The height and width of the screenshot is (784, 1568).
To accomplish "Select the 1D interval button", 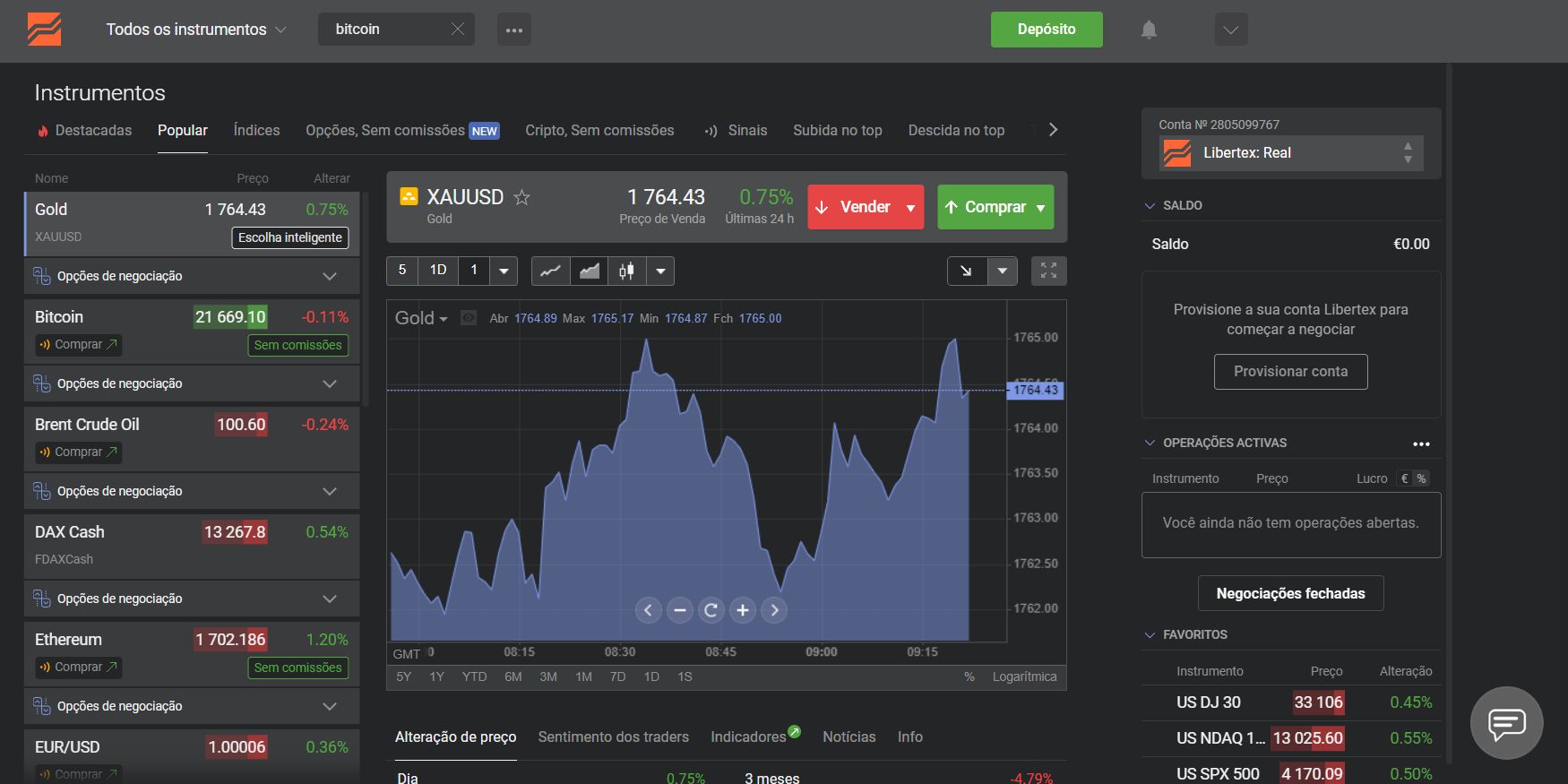I will 438,271.
